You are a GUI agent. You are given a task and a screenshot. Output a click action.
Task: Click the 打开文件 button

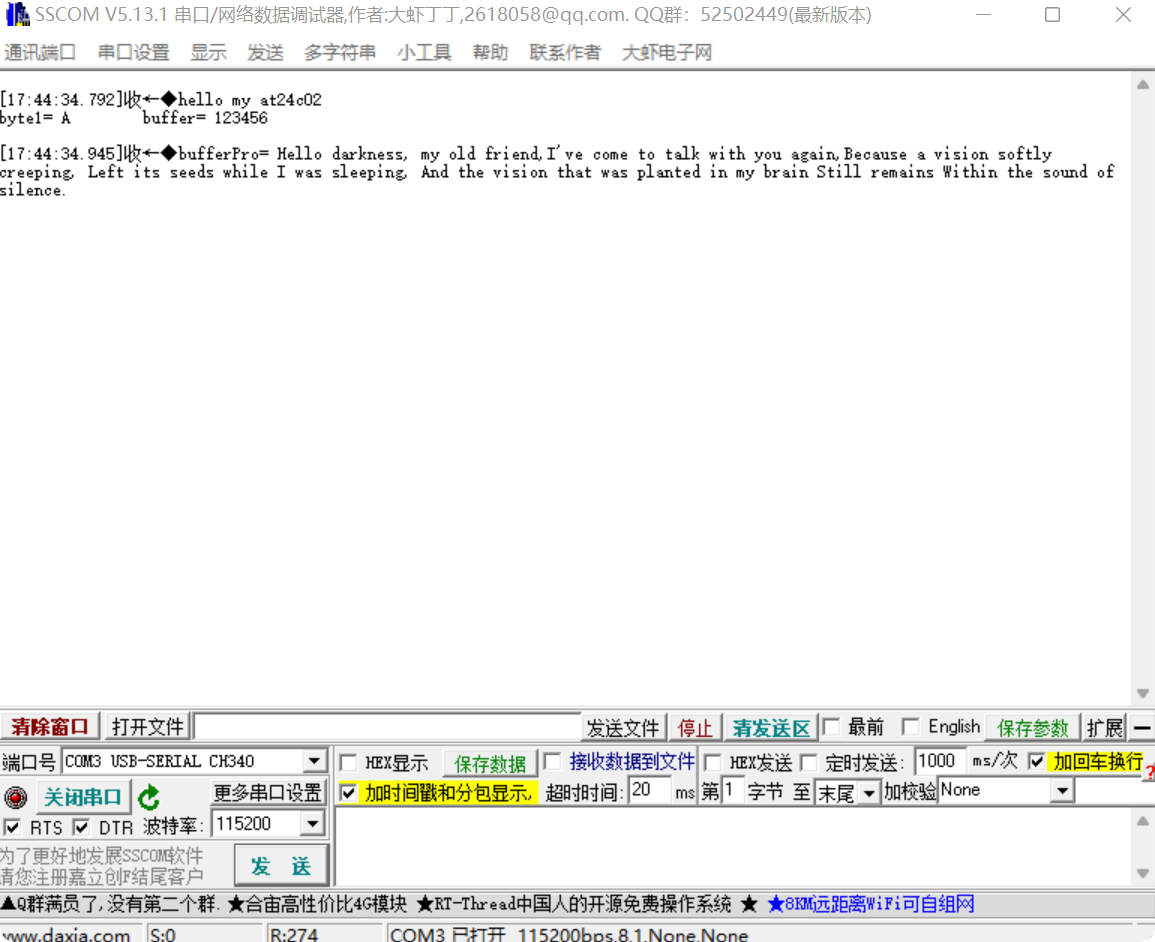pos(147,727)
